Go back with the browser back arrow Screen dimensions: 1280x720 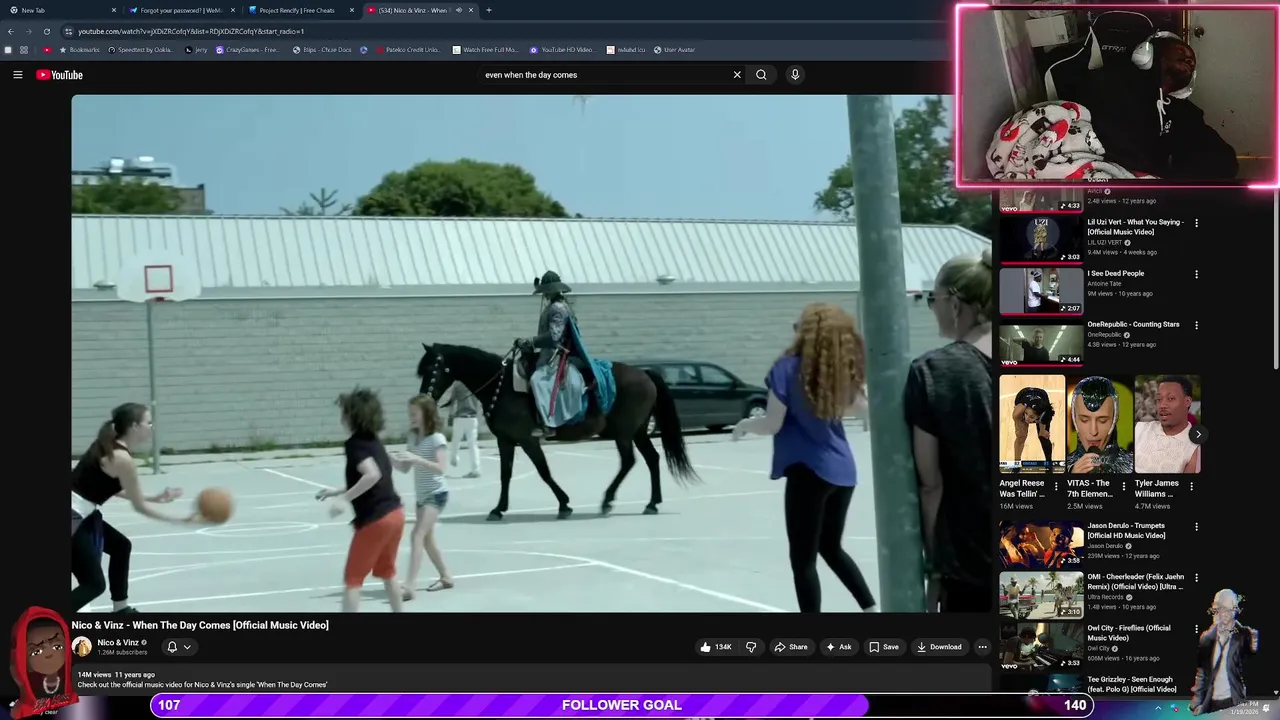(10, 31)
